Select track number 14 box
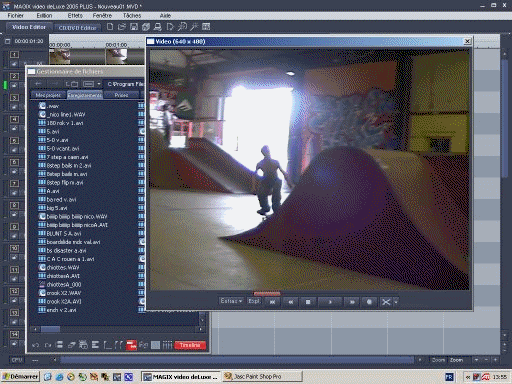This screenshot has width=512, height=384. click(x=14, y=334)
